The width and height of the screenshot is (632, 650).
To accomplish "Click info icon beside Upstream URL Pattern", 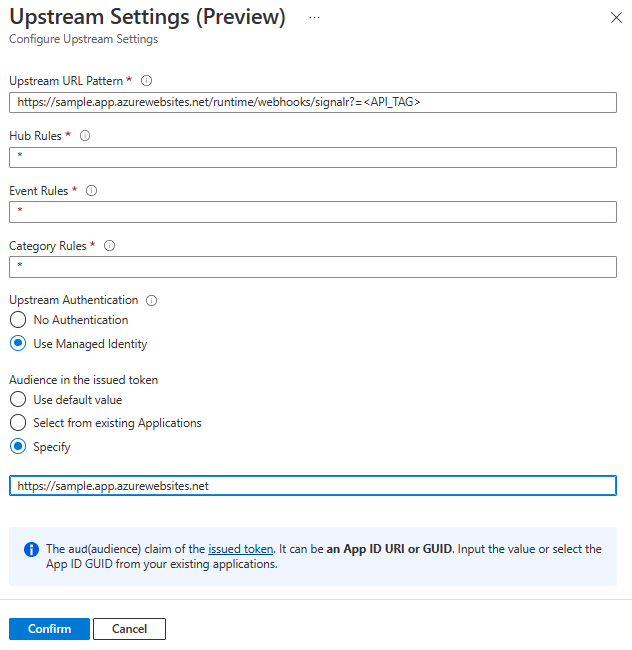I will (x=146, y=81).
